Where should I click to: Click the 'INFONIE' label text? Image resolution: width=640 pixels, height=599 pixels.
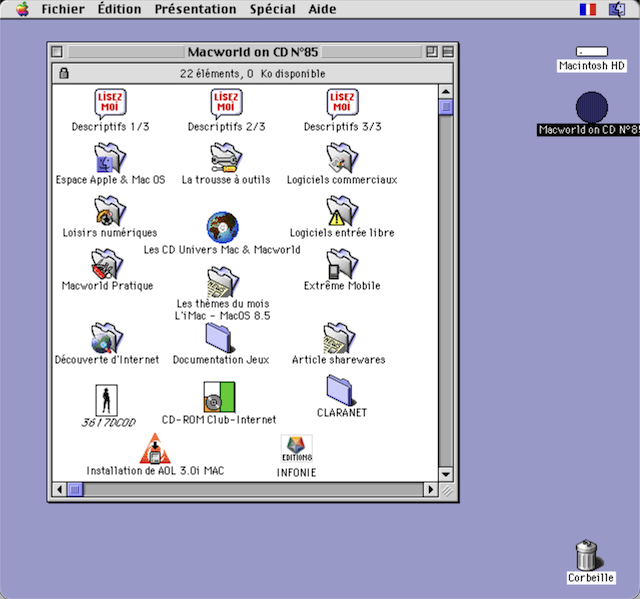tap(296, 473)
